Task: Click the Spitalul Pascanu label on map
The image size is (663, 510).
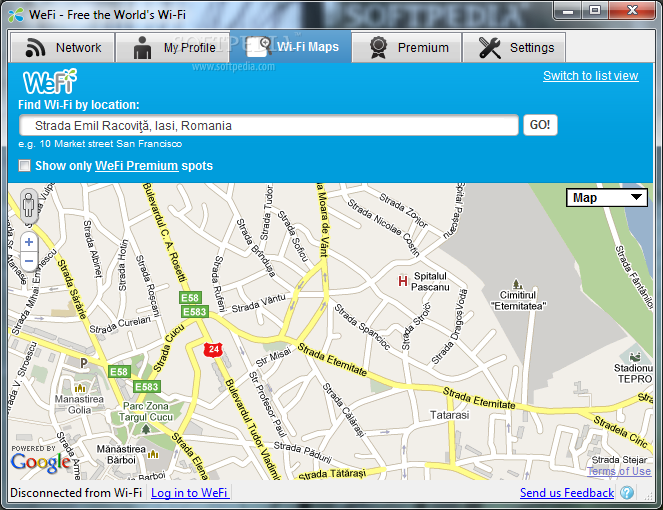Action: (430, 282)
